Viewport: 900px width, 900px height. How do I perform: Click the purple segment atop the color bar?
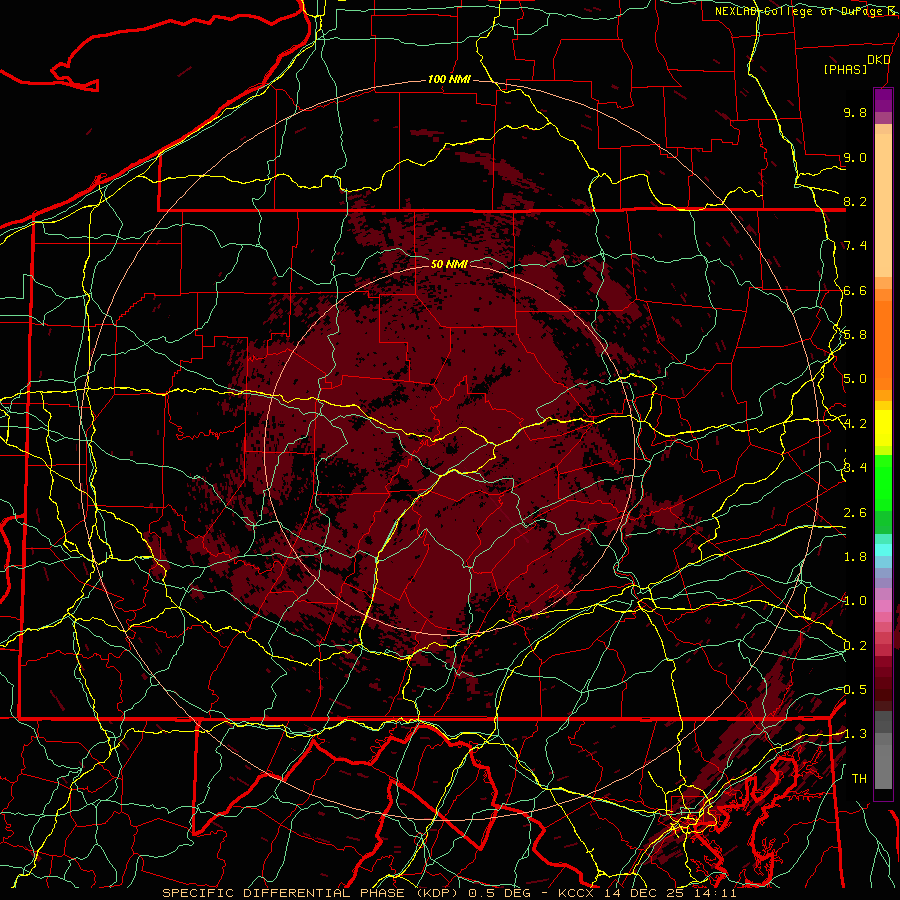883,100
